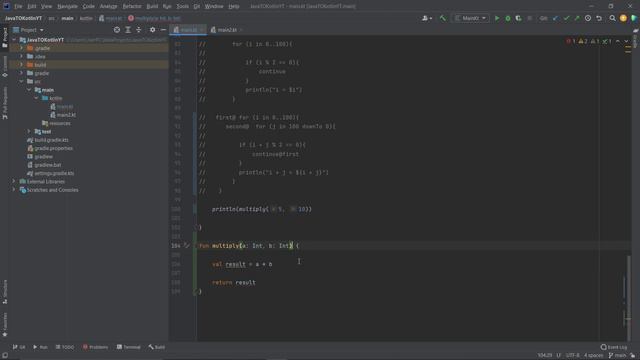The width and height of the screenshot is (640, 360).
Task: Run with Coverage icon
Action: pyautogui.click(x=518, y=18)
